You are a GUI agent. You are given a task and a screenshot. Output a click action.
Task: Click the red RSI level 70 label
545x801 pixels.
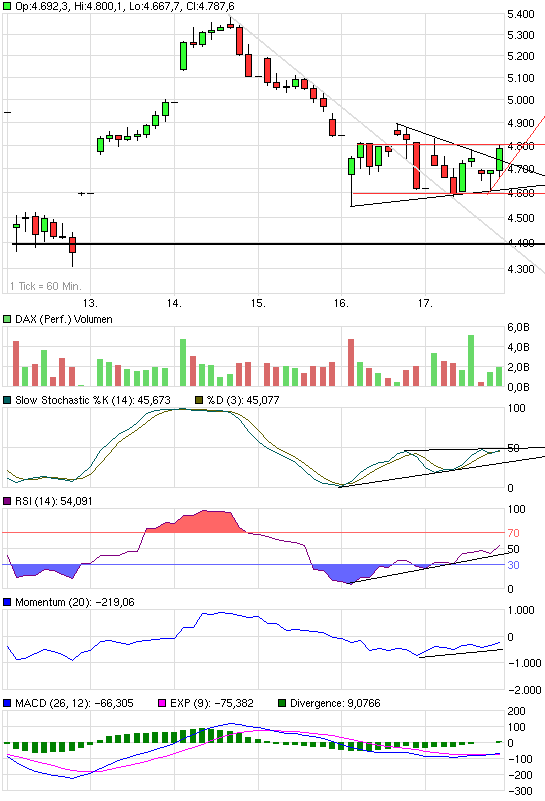coord(513,533)
